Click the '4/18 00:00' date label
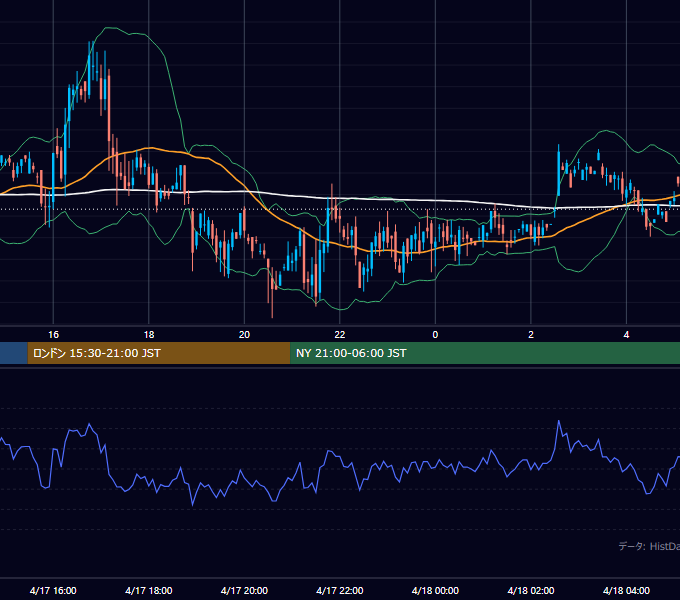Viewport: 680px width, 600px height. (435, 590)
